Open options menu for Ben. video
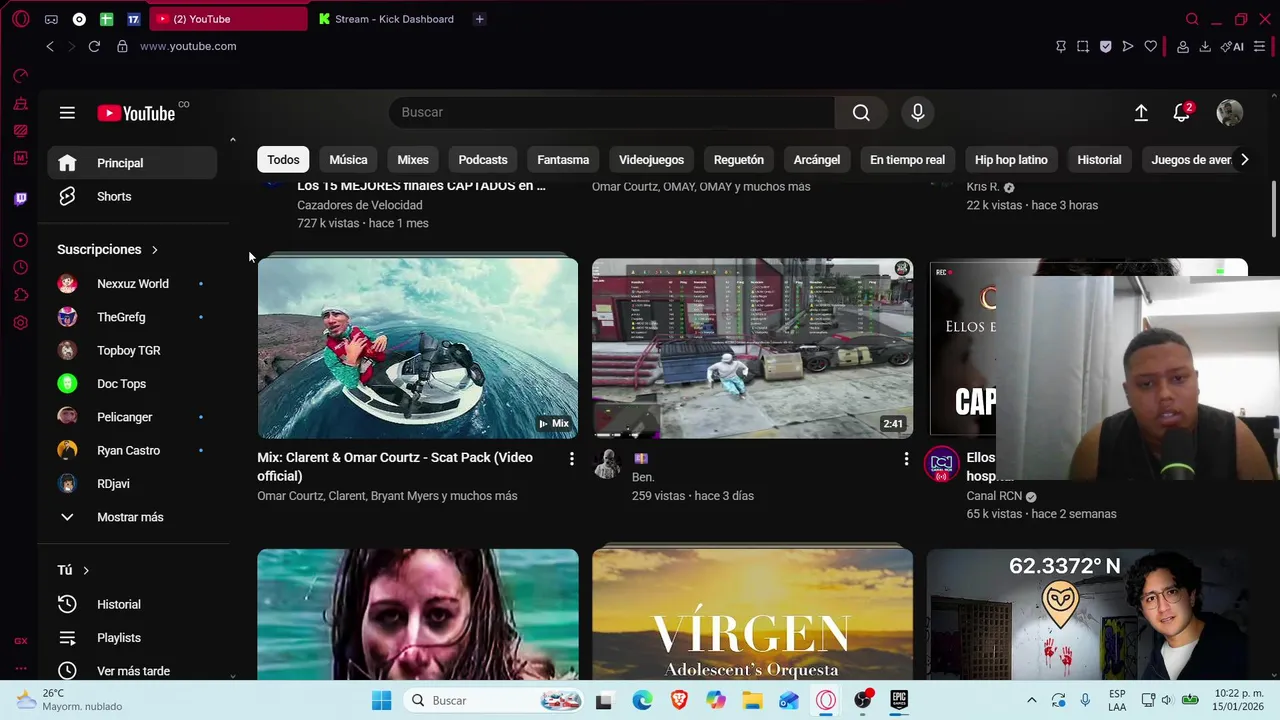This screenshot has height=720, width=1280. coord(906,459)
